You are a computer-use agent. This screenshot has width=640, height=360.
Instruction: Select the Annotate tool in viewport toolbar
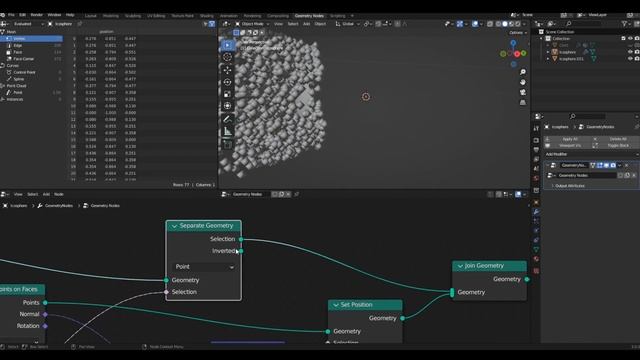pos(227,119)
